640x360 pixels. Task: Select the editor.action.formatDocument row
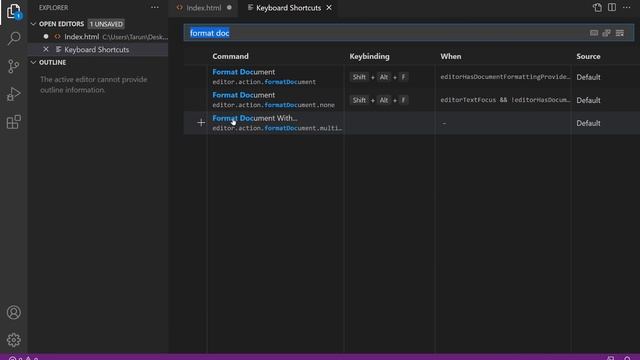pyautogui.click(x=412, y=77)
